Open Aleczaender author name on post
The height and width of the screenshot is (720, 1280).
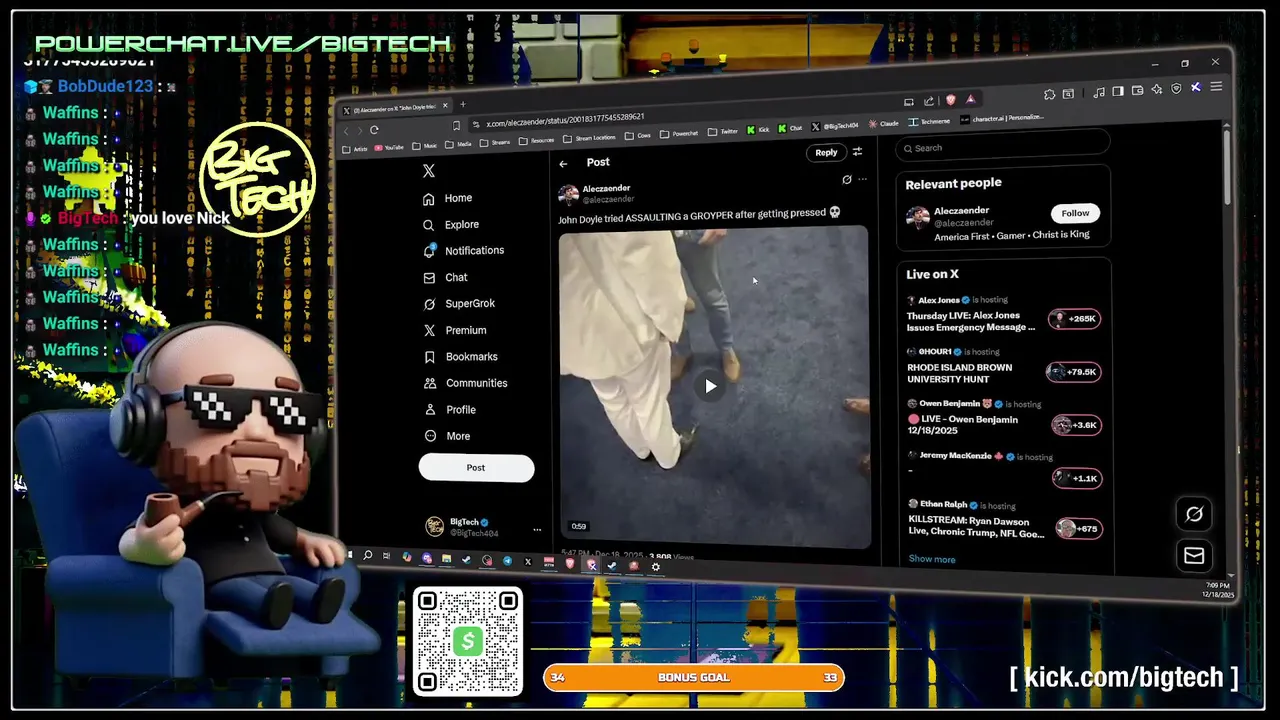(607, 189)
